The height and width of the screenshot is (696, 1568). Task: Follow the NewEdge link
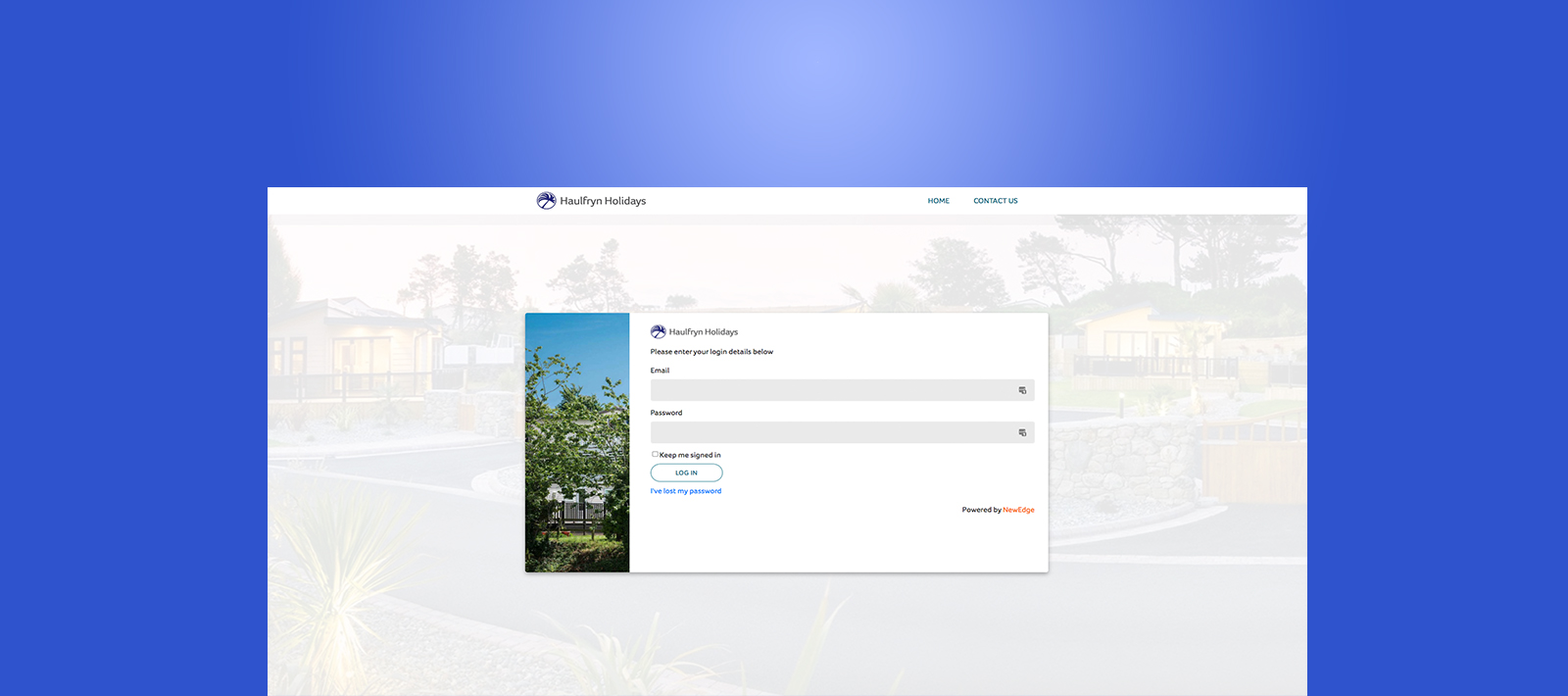coord(1018,510)
